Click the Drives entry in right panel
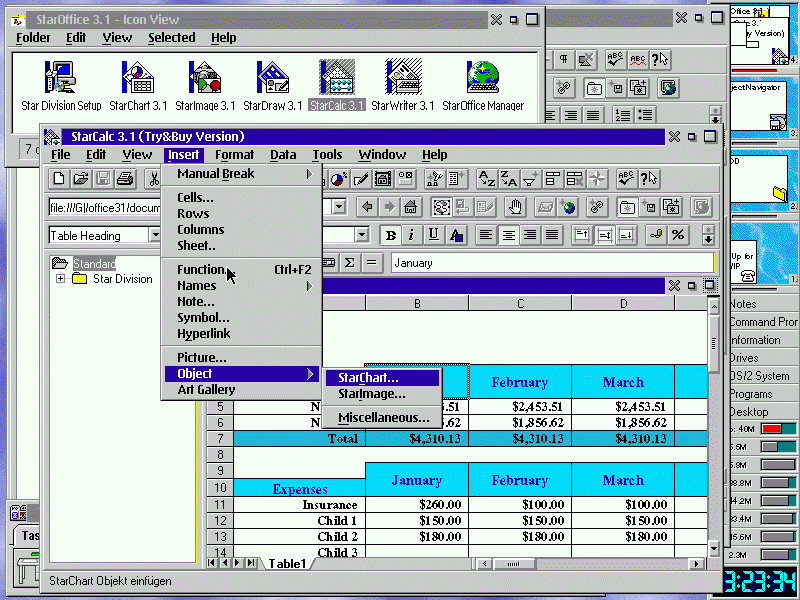800x600 pixels. (744, 358)
